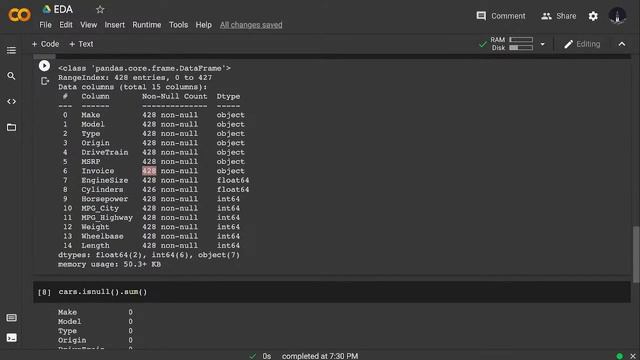
Task: Open settings with the gear icon
Action: tap(593, 16)
